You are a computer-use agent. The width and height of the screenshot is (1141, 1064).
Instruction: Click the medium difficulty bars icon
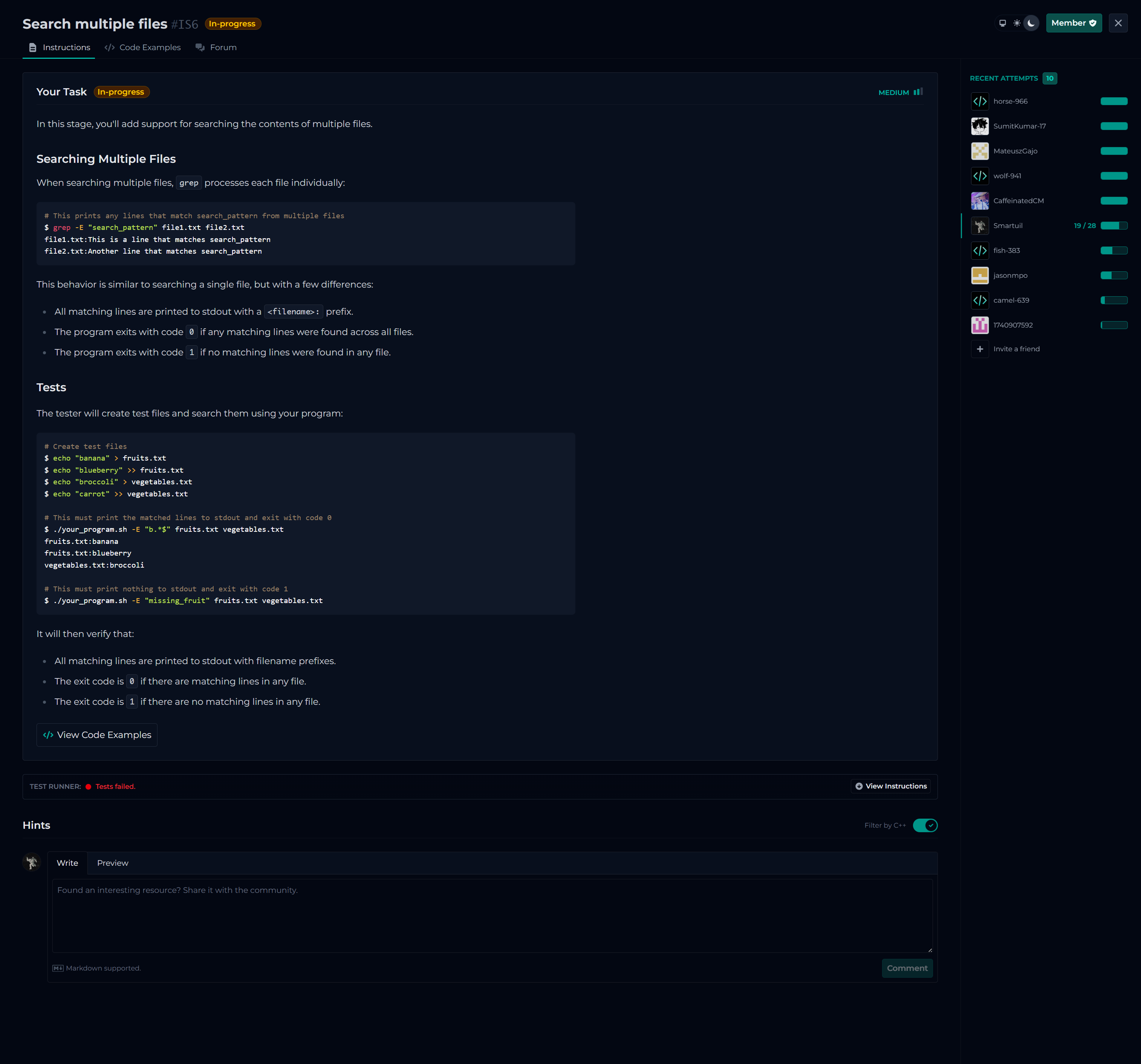pos(918,92)
